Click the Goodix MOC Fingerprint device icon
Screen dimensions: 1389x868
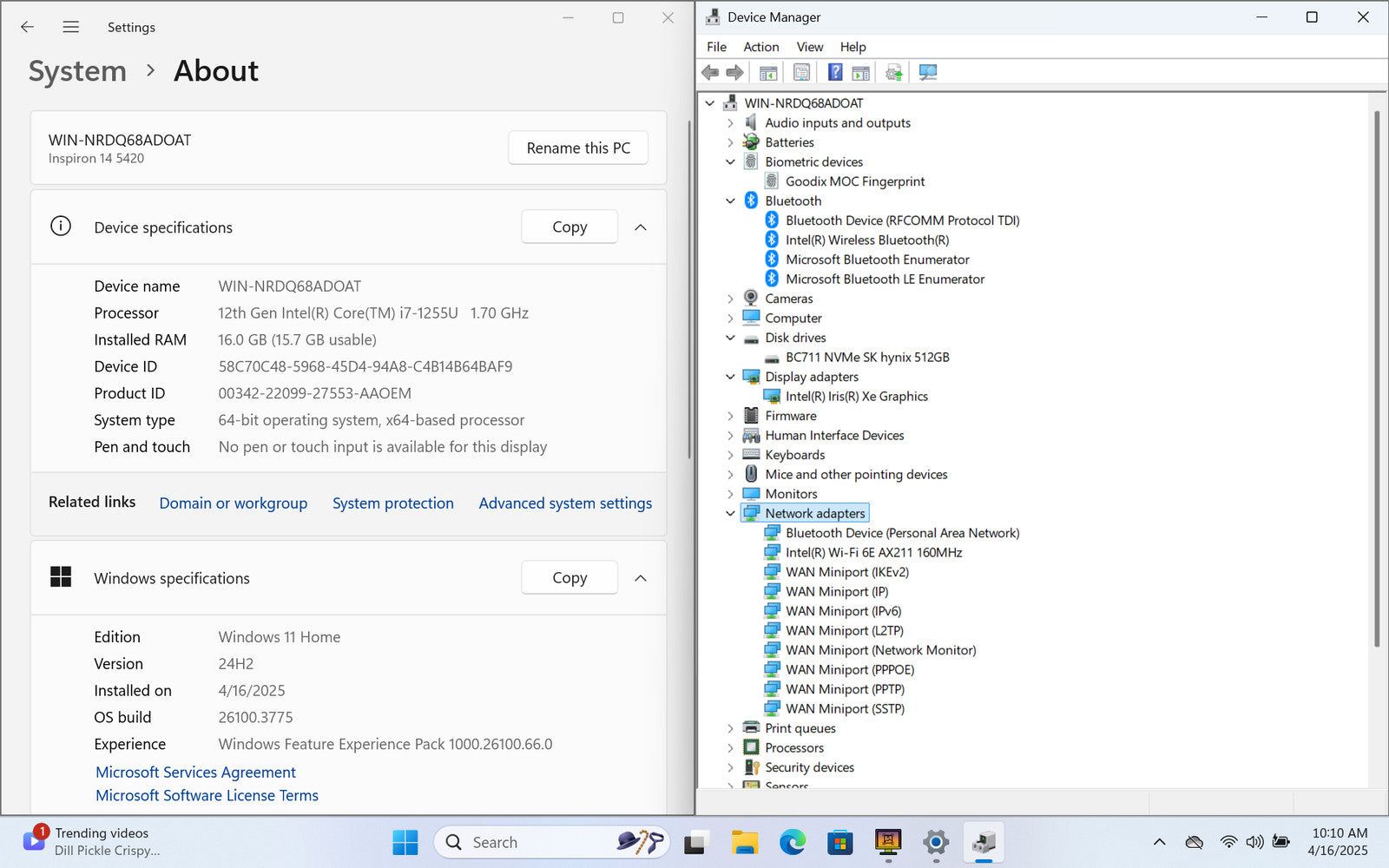[771, 181]
